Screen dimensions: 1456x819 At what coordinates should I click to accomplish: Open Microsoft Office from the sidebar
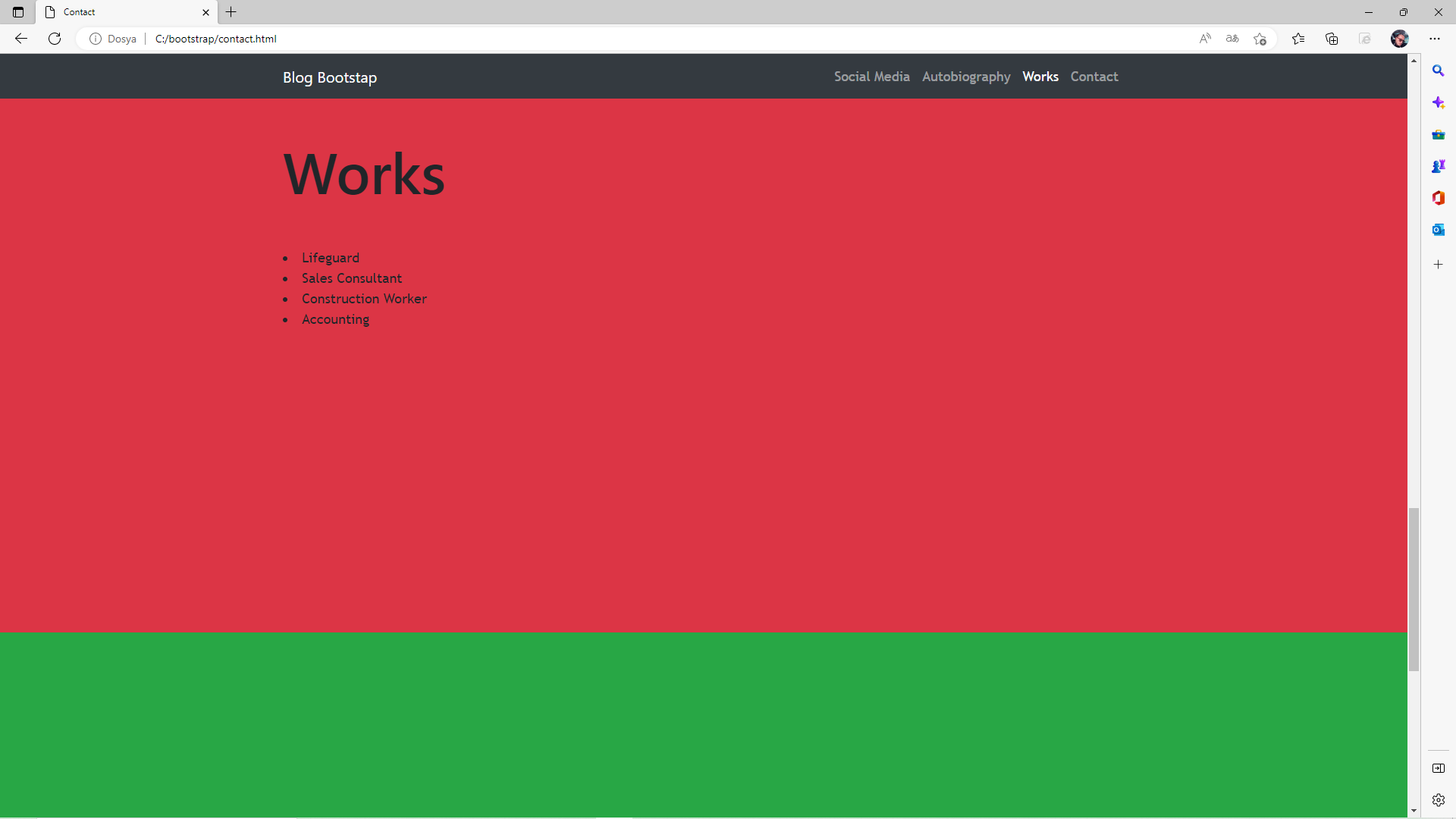[1439, 198]
